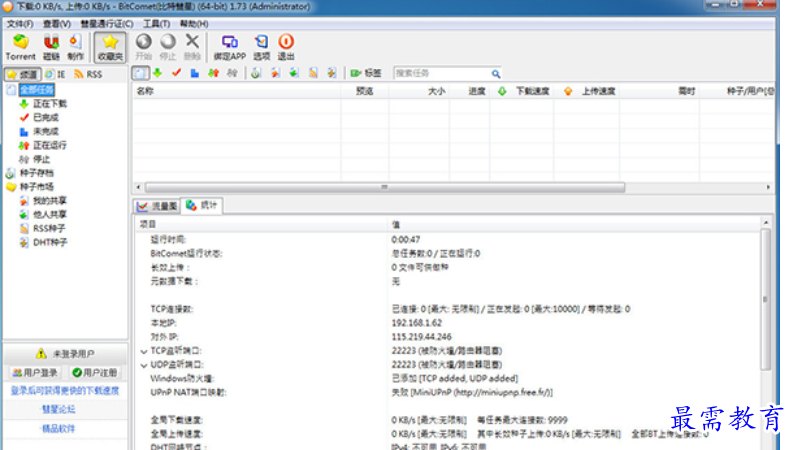792x450 pixels.
Task: Open the 文件(F) menu
Action: coord(20,24)
